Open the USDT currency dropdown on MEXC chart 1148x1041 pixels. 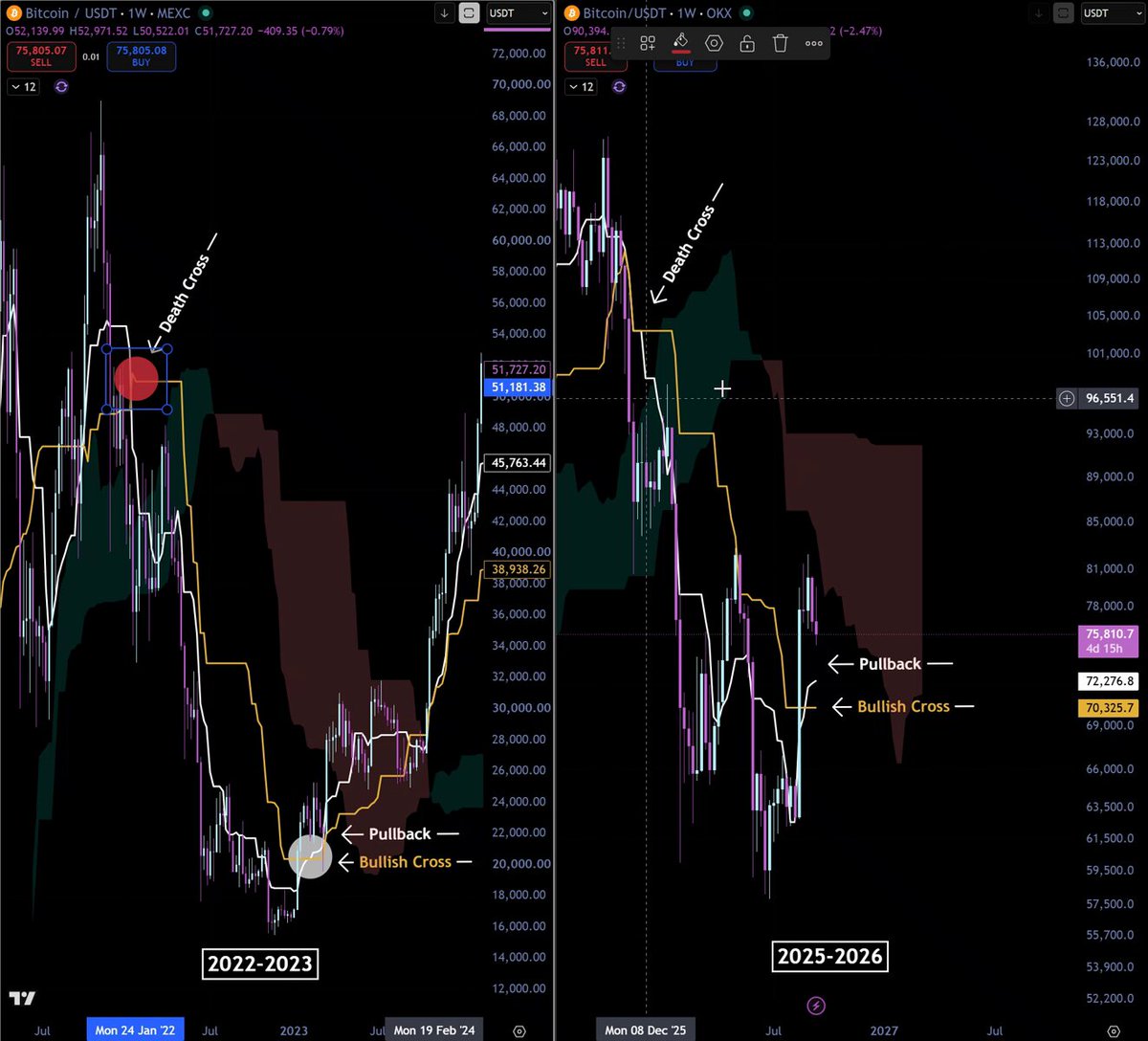point(519,13)
